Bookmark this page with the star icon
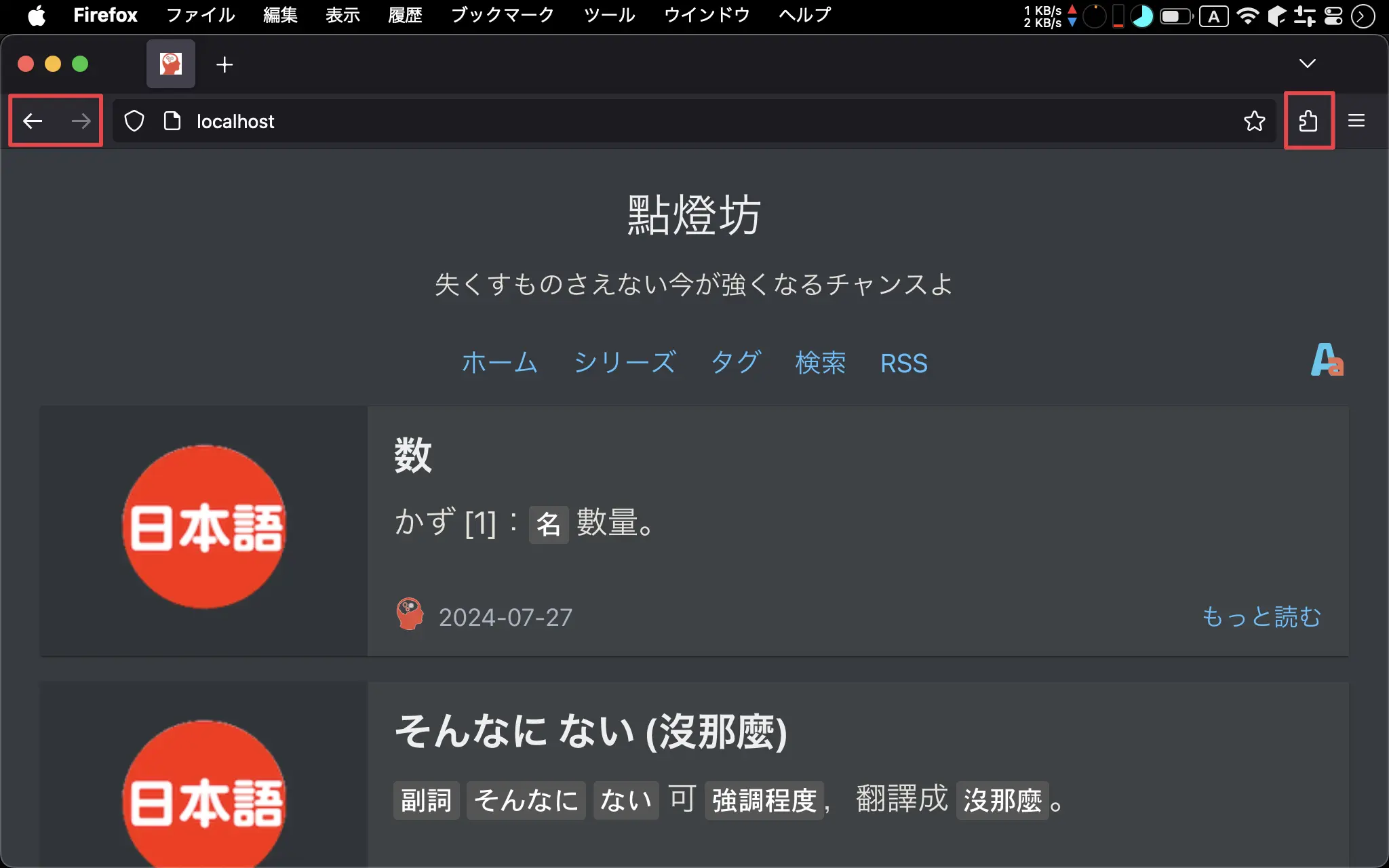This screenshot has height=868, width=1389. (1254, 121)
